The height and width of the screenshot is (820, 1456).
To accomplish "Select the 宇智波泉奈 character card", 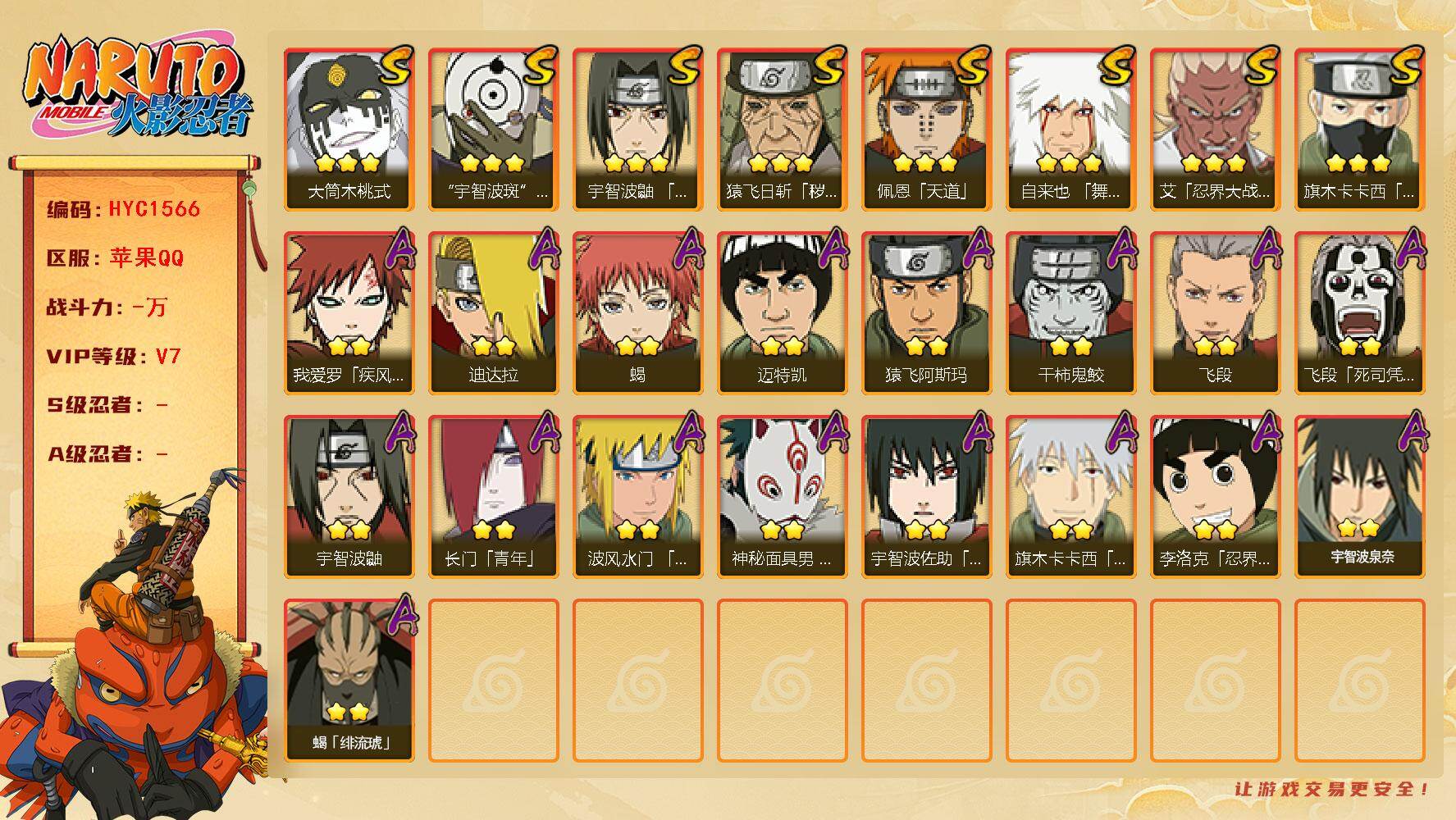I will pyautogui.click(x=1360, y=497).
